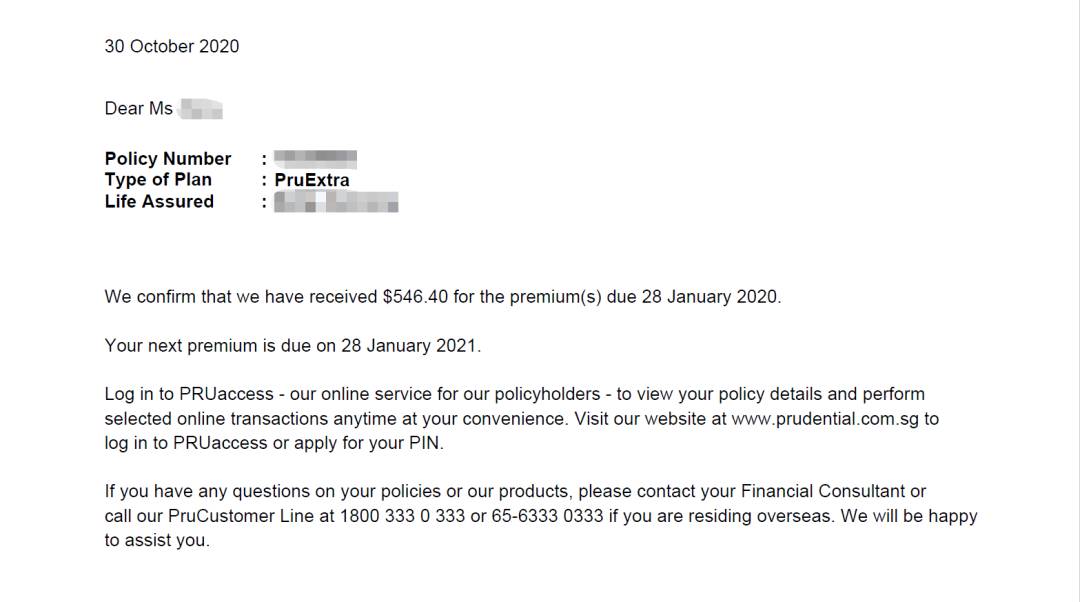Screen dimensions: 1080x602
Task: Click the 'Policy Number' label
Action: [167, 158]
